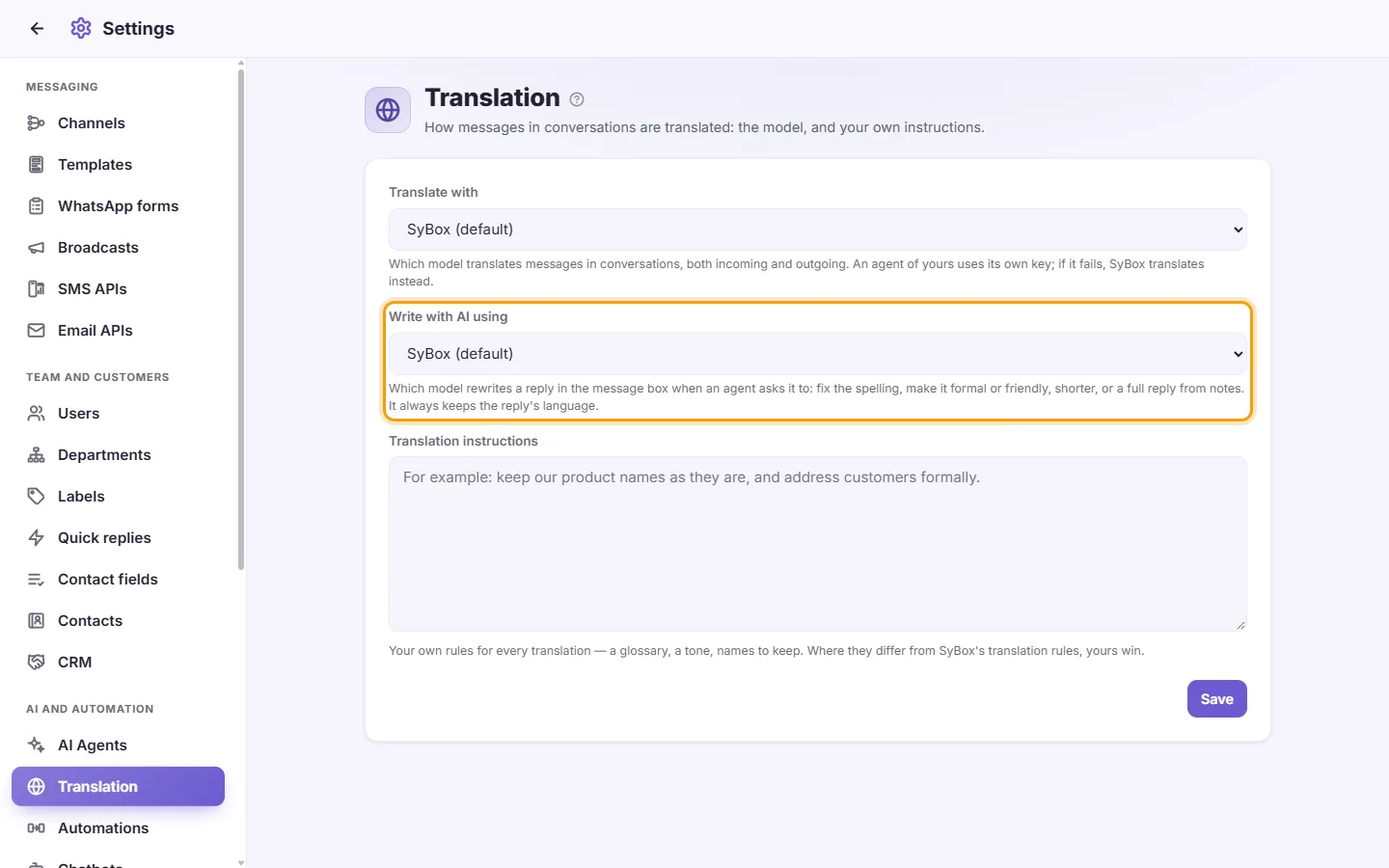Open the Translate with dropdown
Image resolution: width=1389 pixels, height=868 pixels.
click(x=818, y=230)
